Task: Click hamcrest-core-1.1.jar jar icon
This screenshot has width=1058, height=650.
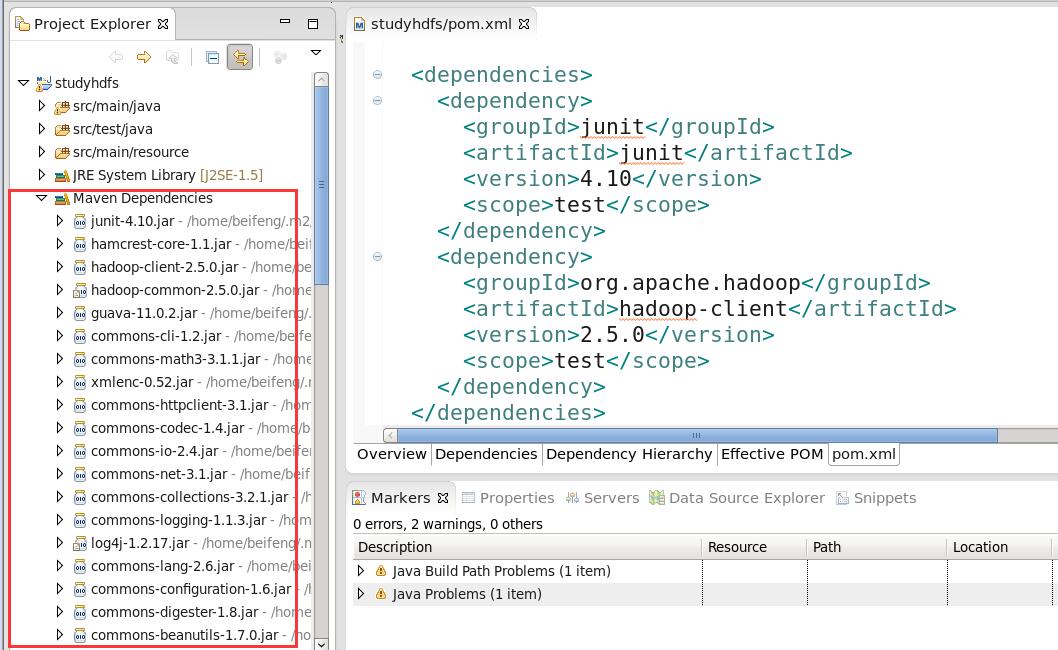Action: (x=80, y=244)
